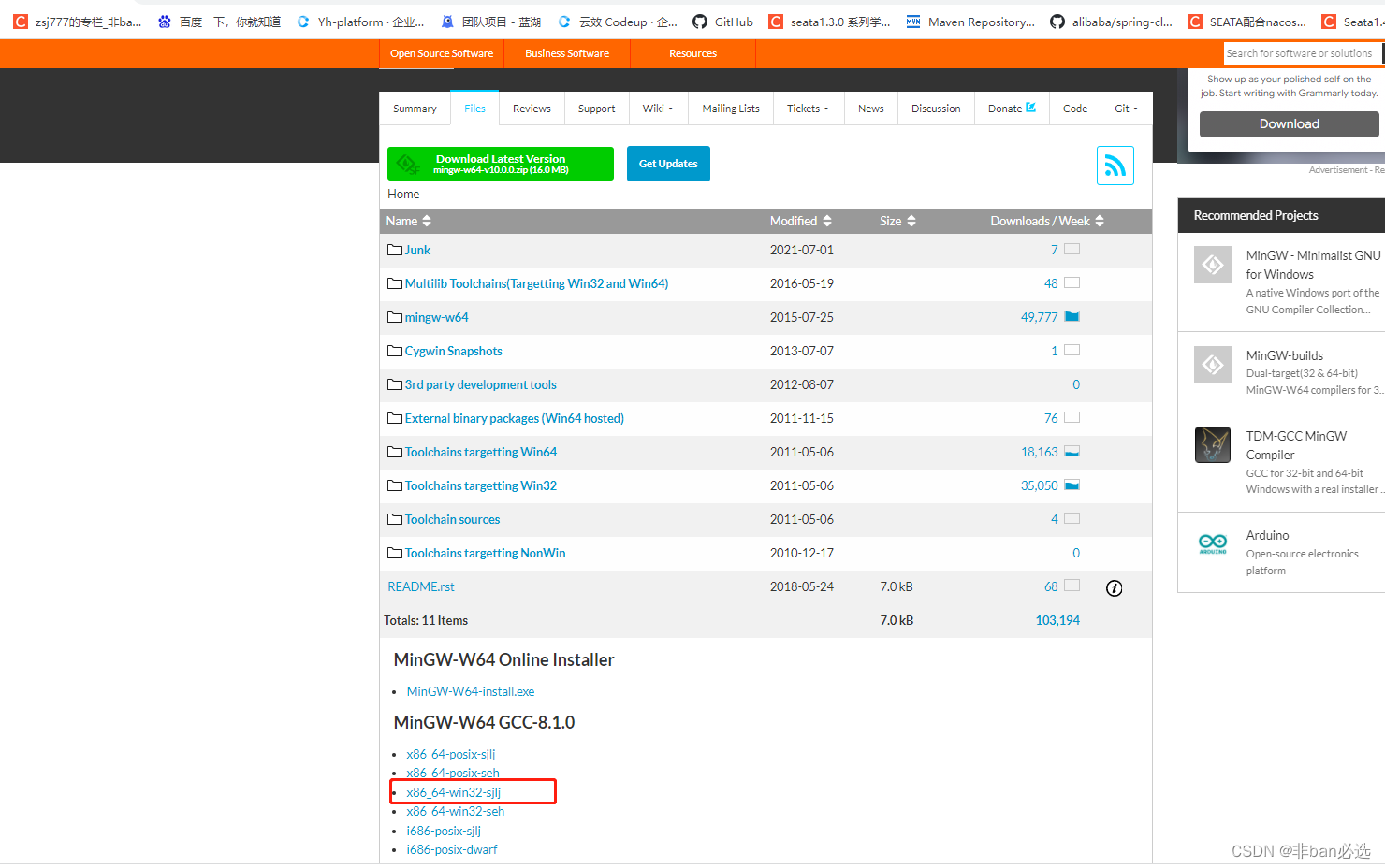The image size is (1385, 868).
Task: Click the External binary packages folder icon
Action: click(395, 418)
